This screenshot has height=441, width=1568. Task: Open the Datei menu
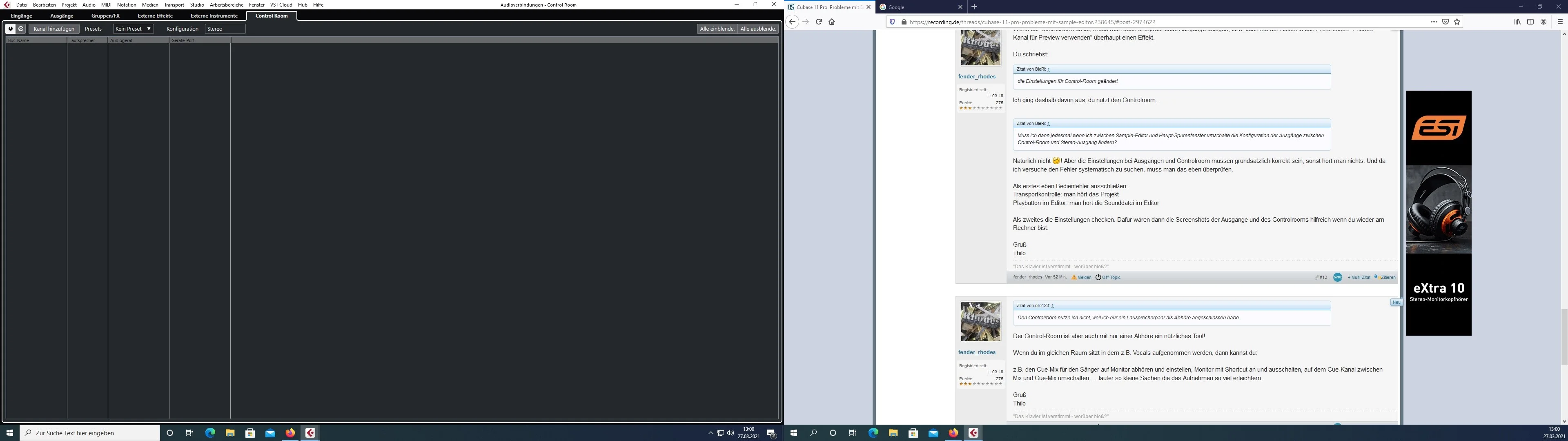point(22,5)
